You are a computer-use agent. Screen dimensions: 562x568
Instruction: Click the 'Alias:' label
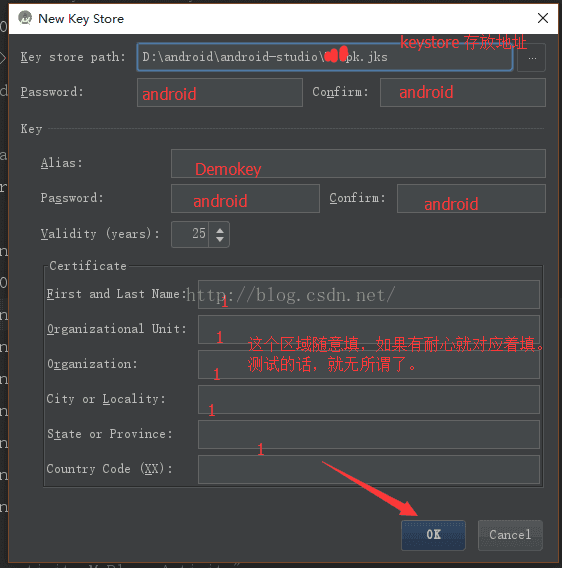tap(62, 163)
